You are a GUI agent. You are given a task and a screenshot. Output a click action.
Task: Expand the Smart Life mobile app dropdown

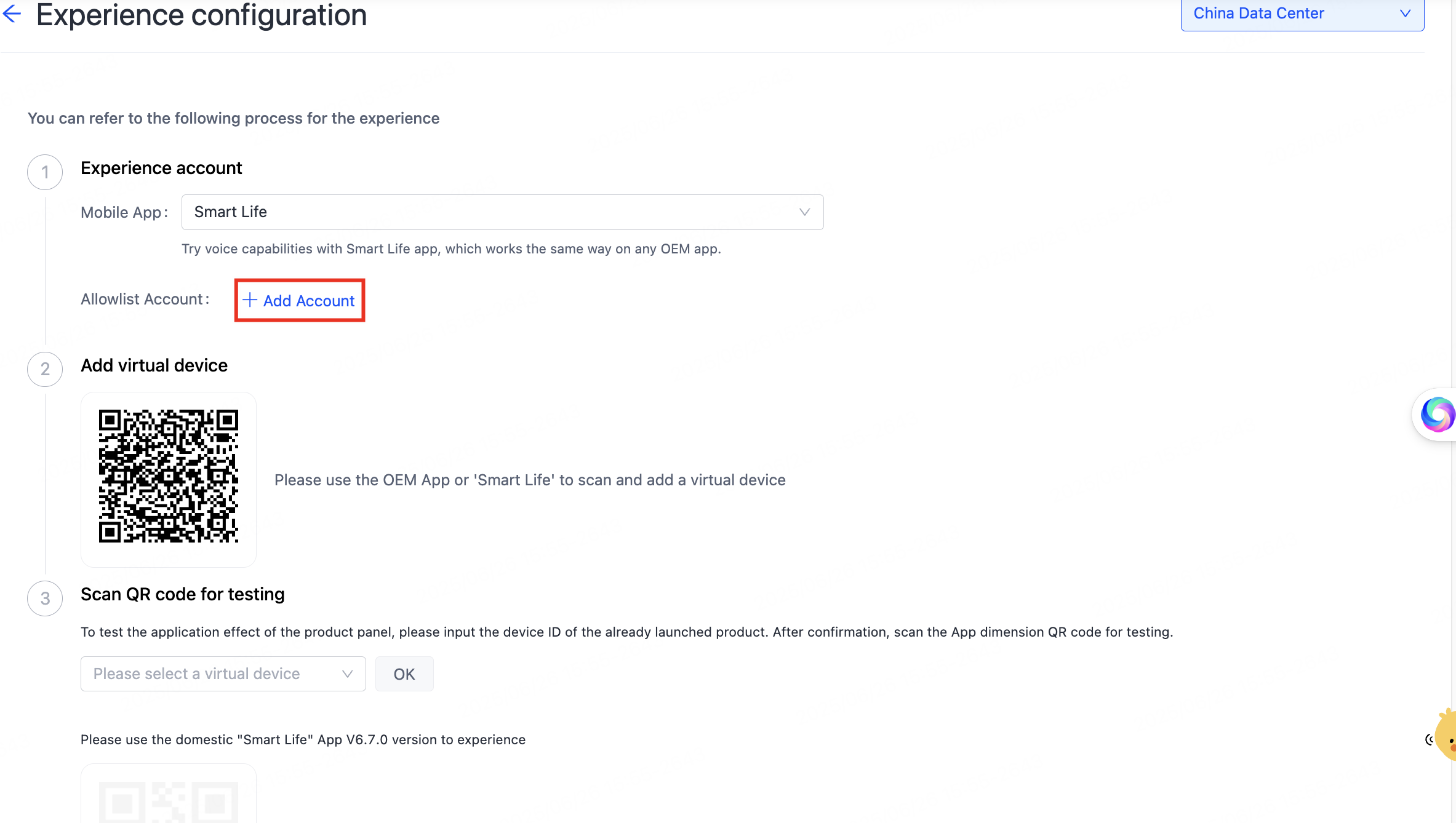pyautogui.click(x=502, y=212)
